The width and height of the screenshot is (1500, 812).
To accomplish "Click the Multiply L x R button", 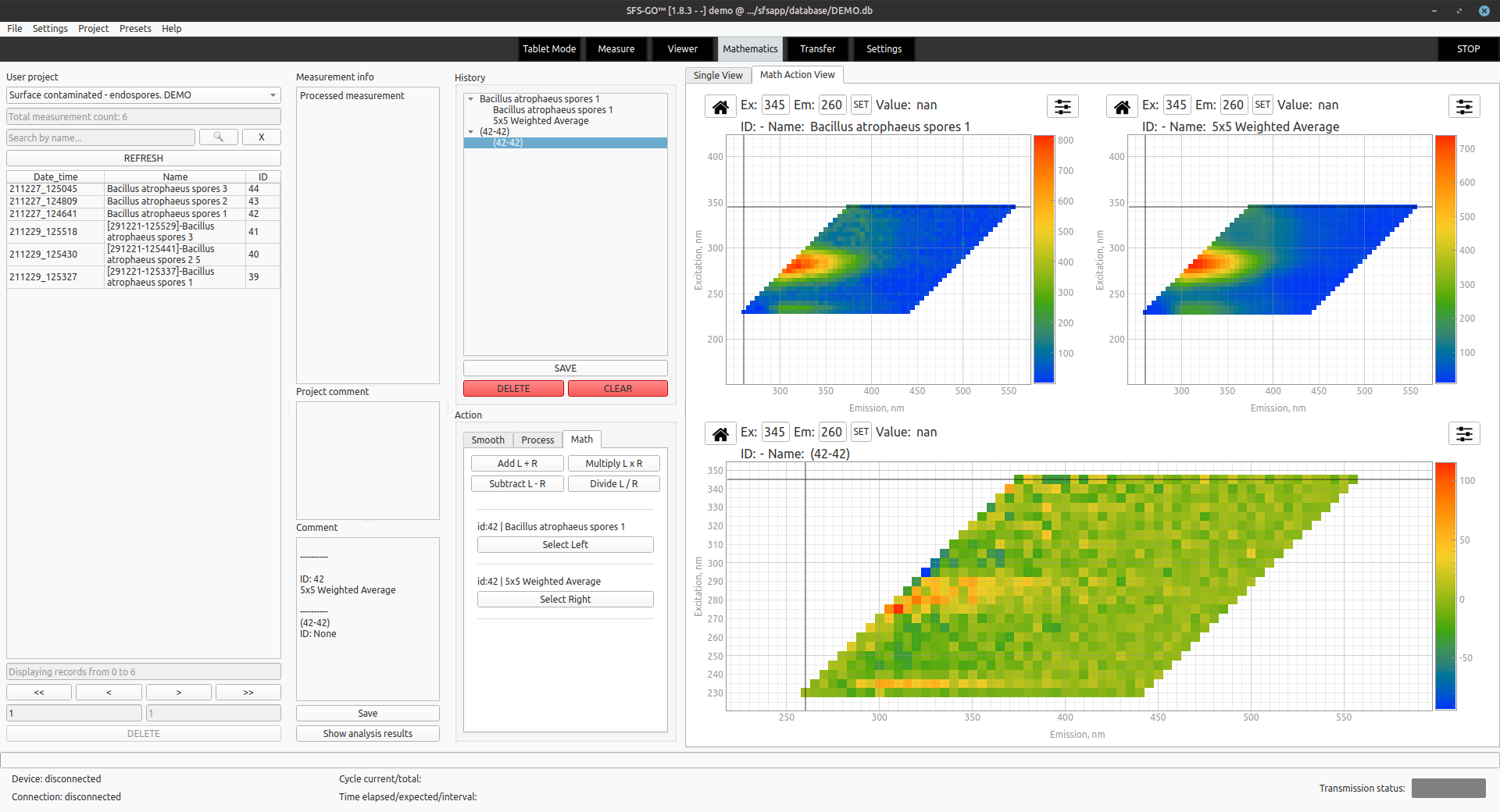I will click(x=613, y=463).
